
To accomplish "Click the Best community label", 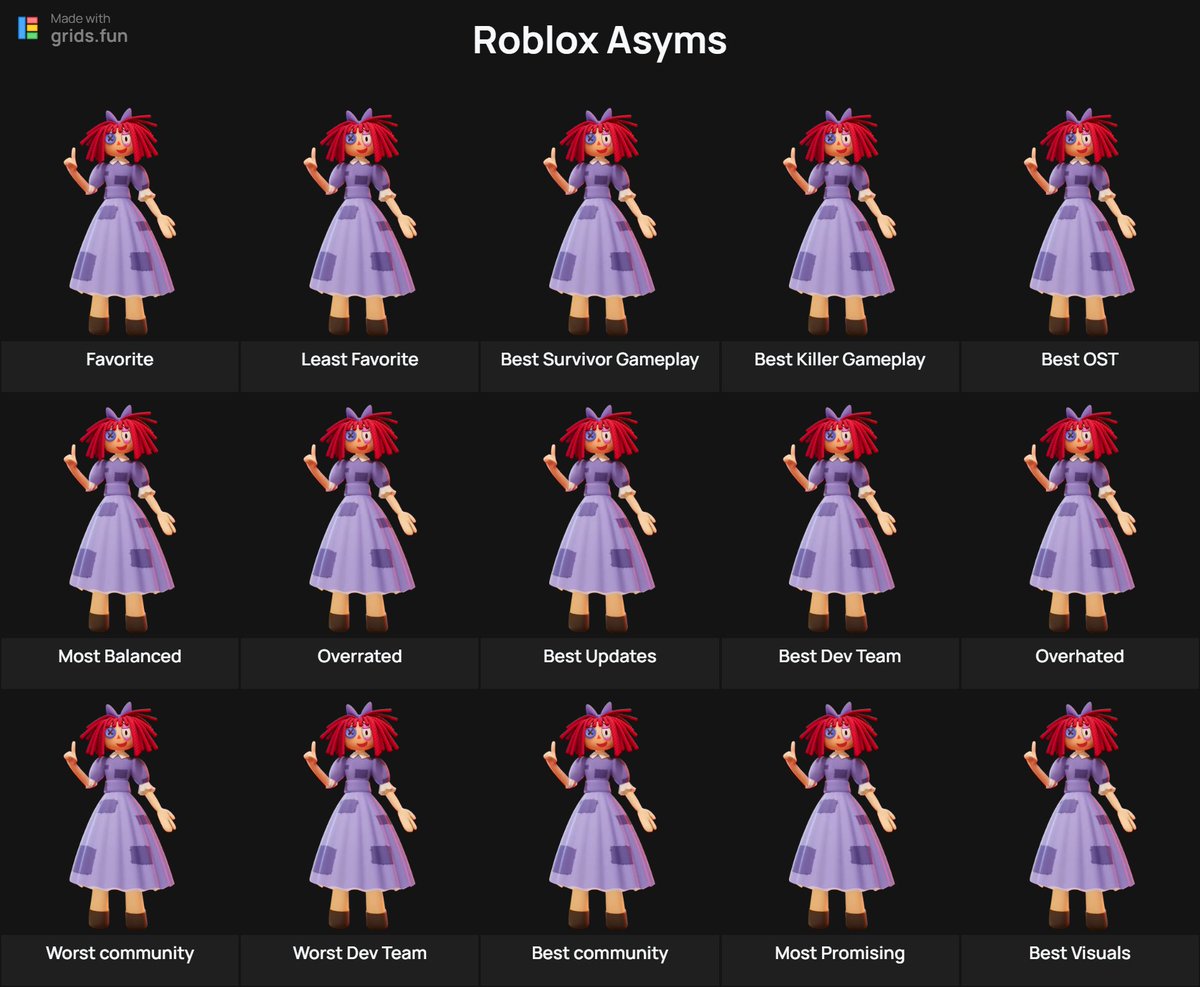I will coord(600,953).
